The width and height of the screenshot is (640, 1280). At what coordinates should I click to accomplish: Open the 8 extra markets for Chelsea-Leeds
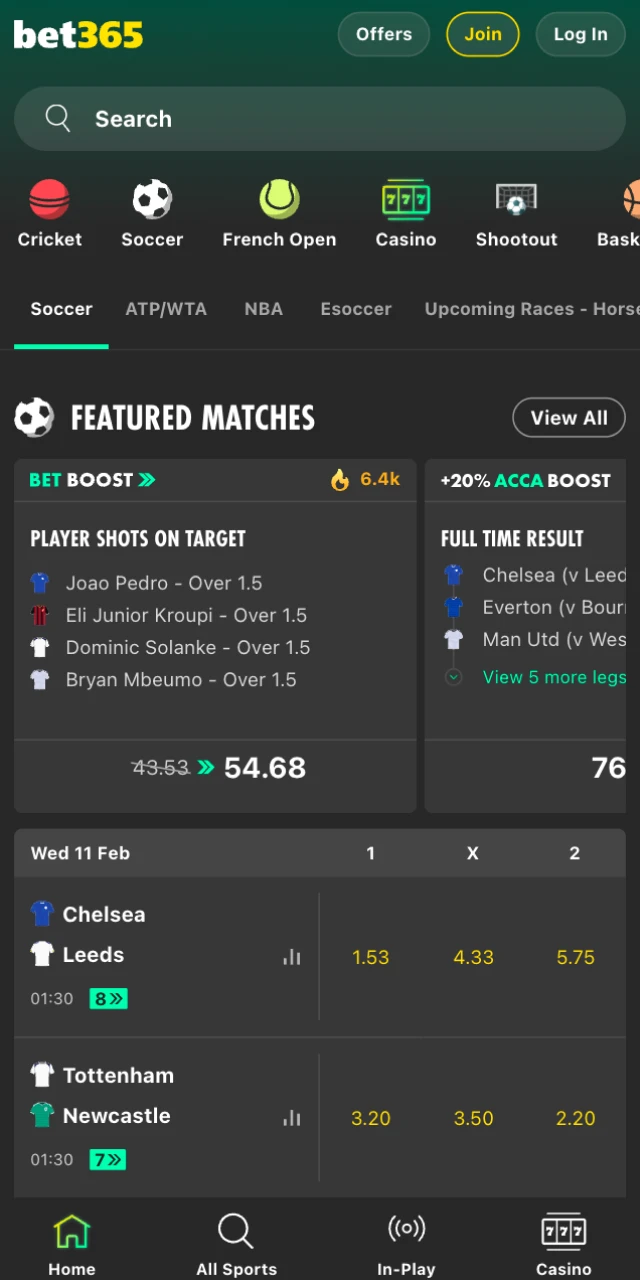pos(108,998)
